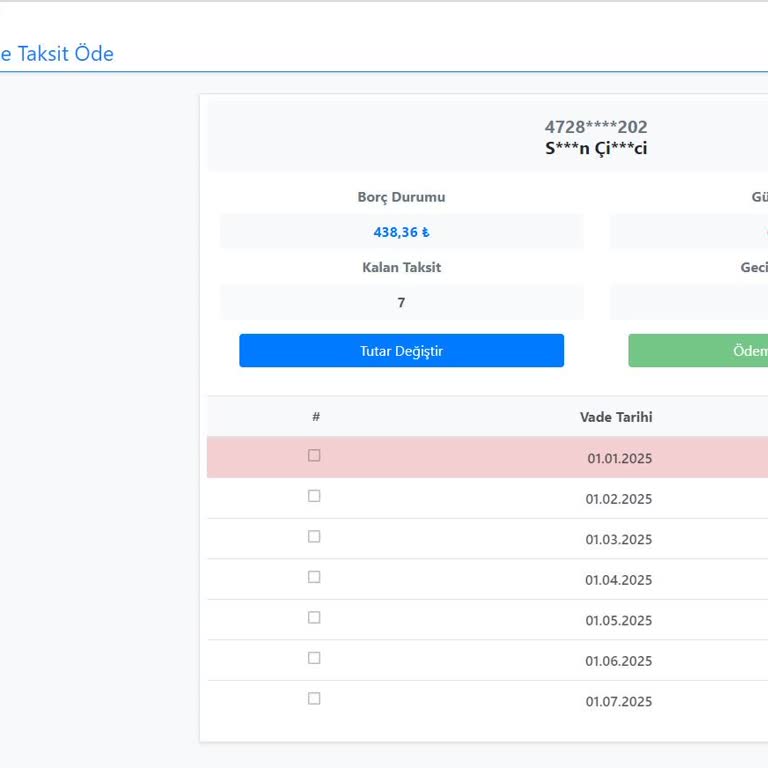Viewport: 768px width, 768px height.
Task: Click the blue Tutar Değiştir button
Action: 401,351
